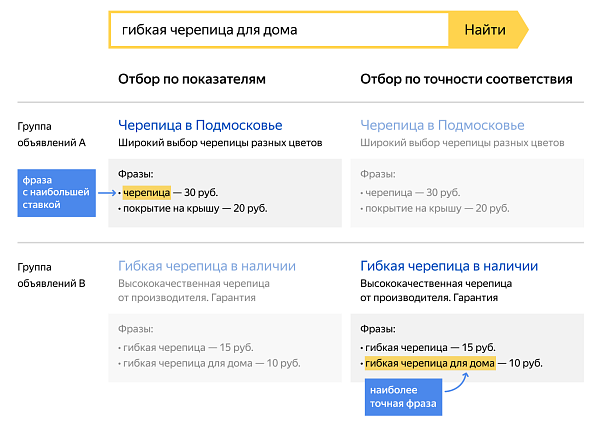Select the "Отбор по точности соответствия" column heading
Viewport: 600px width, 428px height.
click(466, 79)
